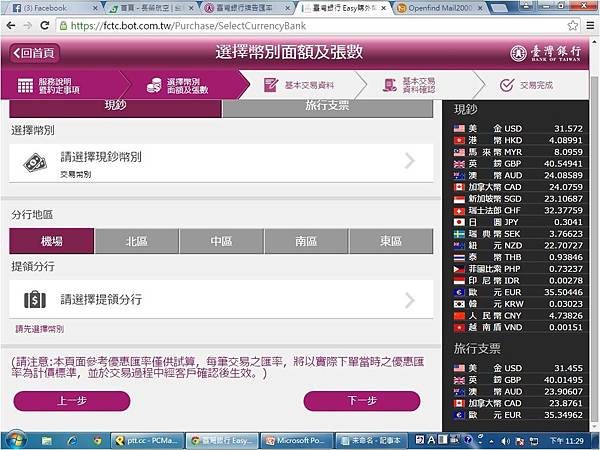
Task: Click the 下一步 next step button
Action: (362, 401)
